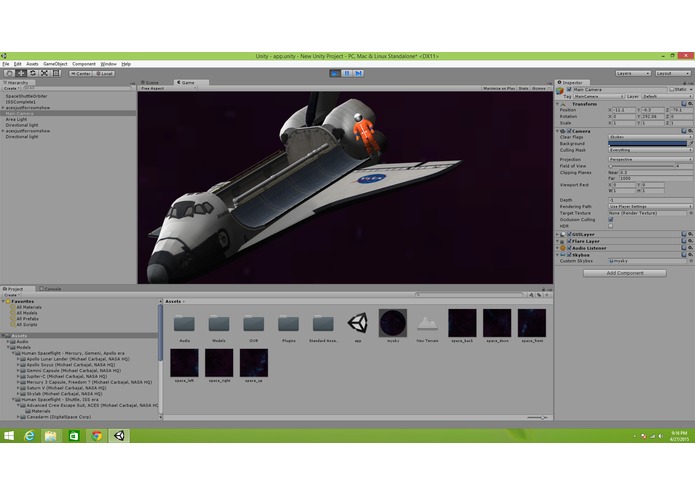Toggle the Center pivot button
Viewport: 695px width, 494px height.
point(80,74)
